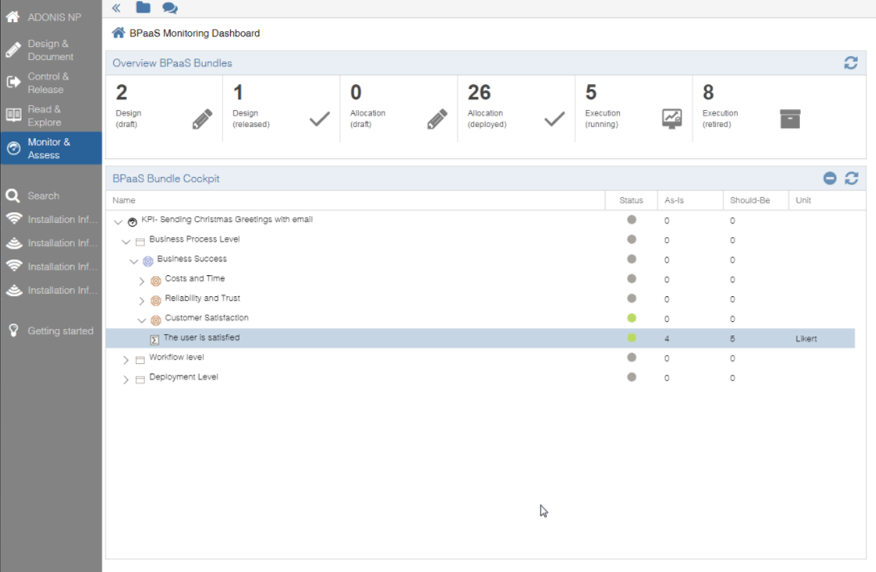Viewport: 876px width, 572px height.
Task: Expand the Costs and Time node
Action: coord(142,281)
